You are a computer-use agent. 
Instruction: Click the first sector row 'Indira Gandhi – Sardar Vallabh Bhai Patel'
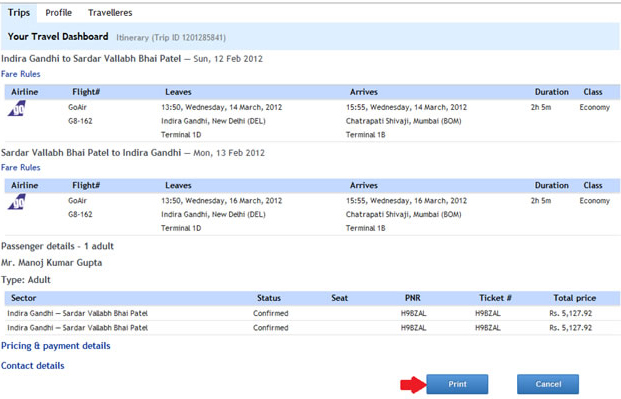pyautogui.click(x=77, y=313)
